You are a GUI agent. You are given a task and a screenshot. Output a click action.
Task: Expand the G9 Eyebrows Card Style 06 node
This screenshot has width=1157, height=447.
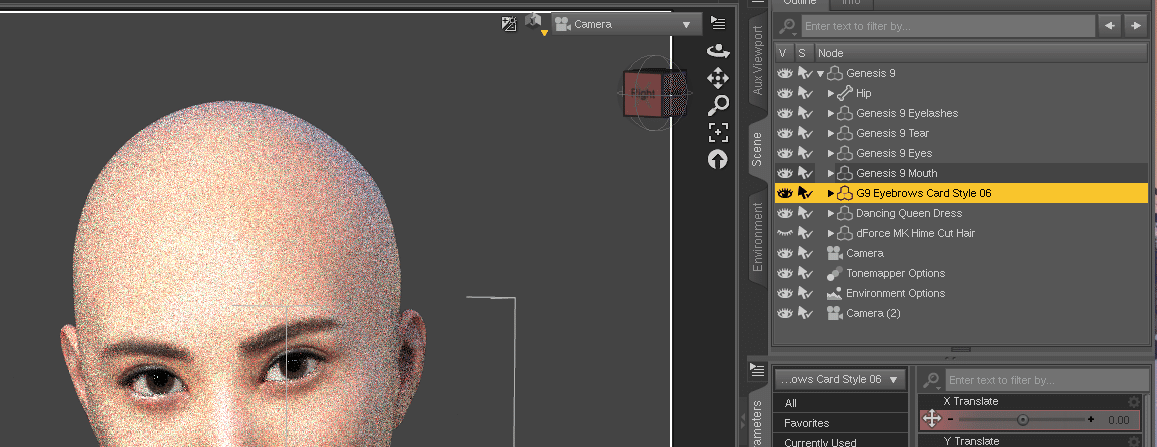pos(831,193)
